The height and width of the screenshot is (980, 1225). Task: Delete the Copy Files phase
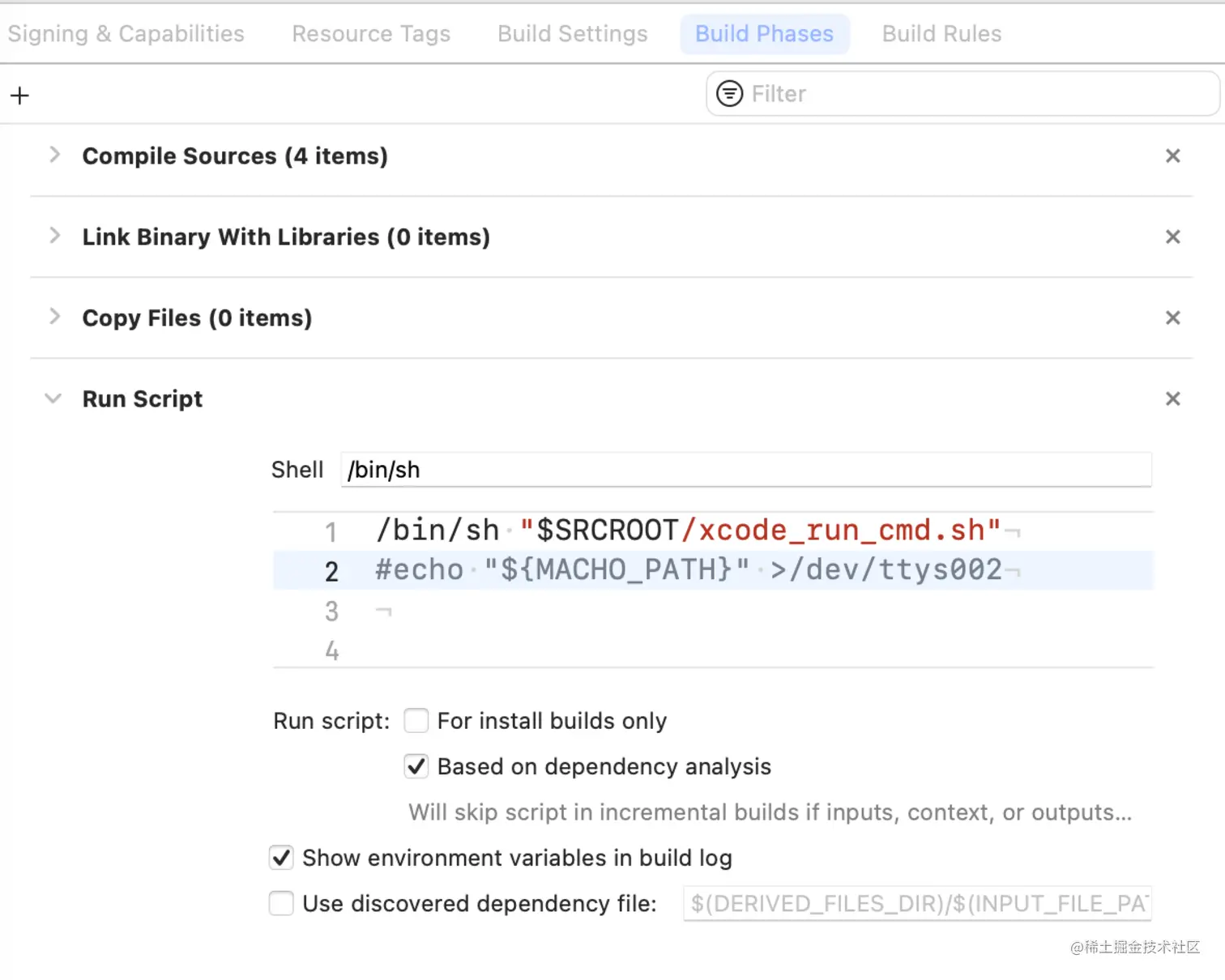pyautogui.click(x=1172, y=318)
